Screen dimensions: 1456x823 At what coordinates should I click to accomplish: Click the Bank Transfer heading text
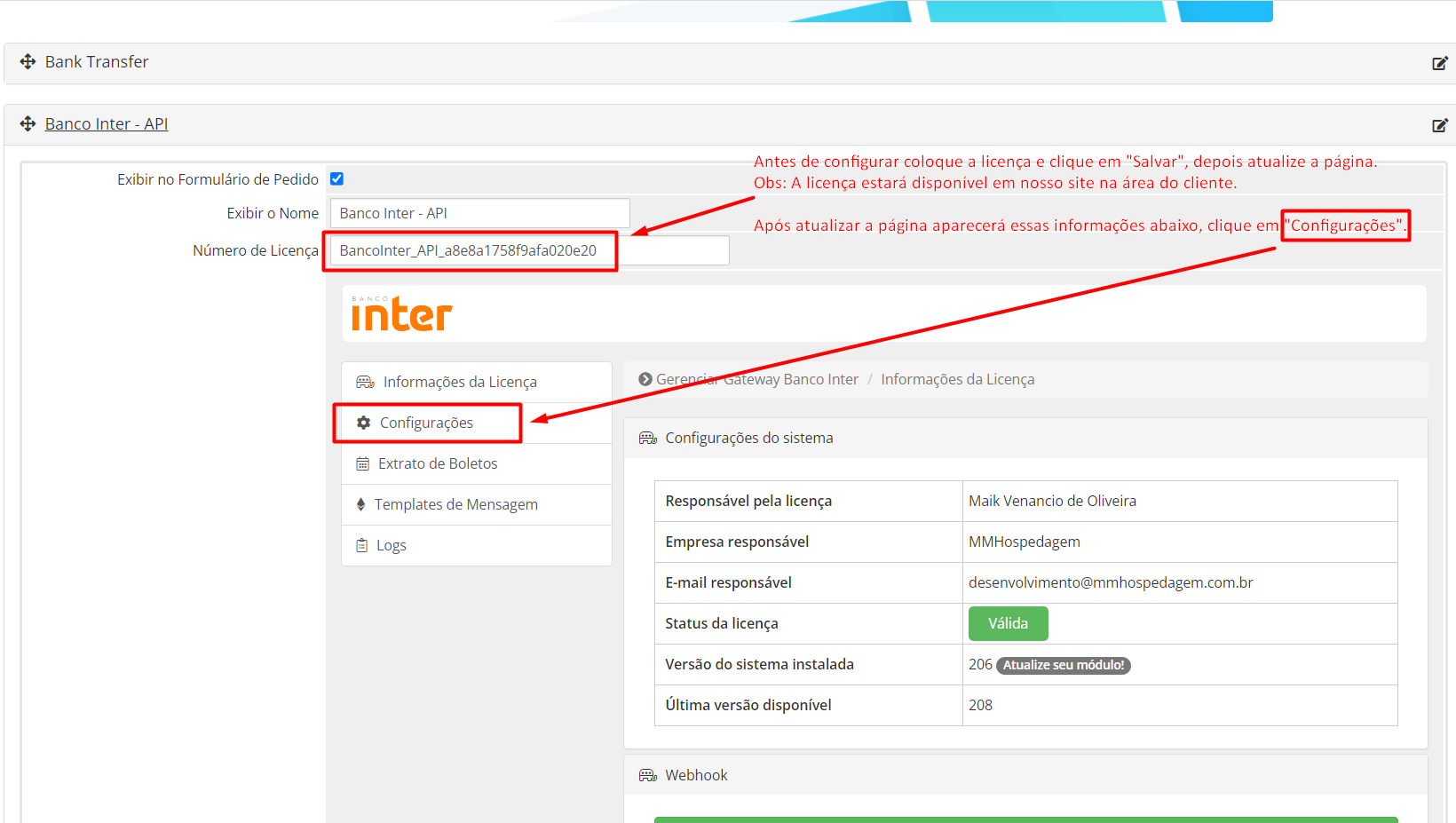(97, 61)
